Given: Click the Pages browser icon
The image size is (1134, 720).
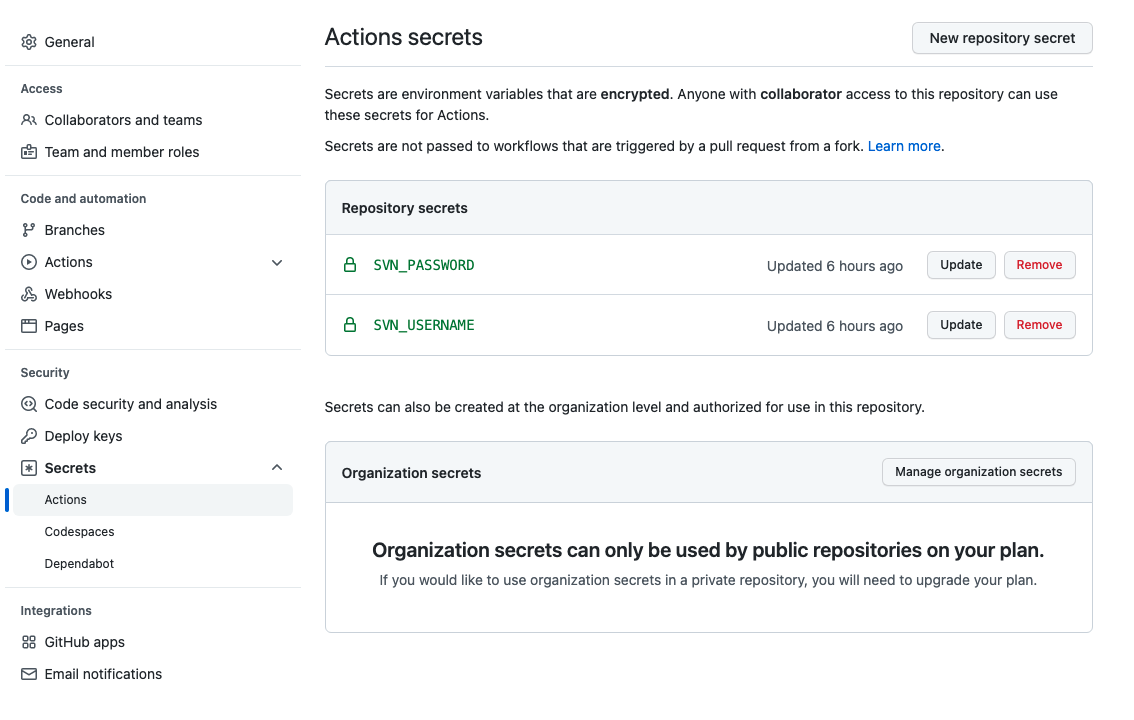Looking at the screenshot, I should pyautogui.click(x=29, y=326).
